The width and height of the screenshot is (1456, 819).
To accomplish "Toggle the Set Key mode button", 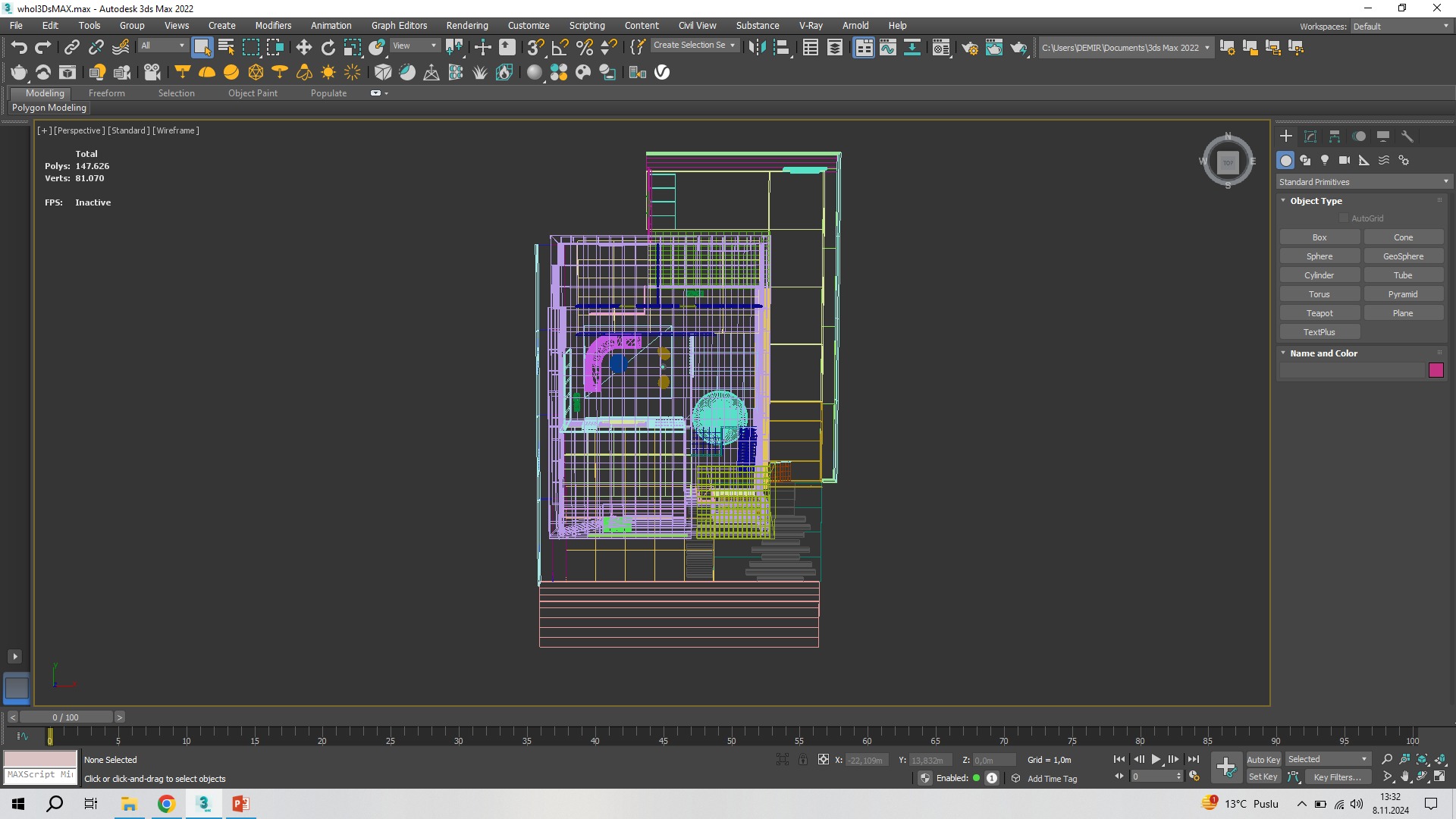I will (x=1263, y=777).
